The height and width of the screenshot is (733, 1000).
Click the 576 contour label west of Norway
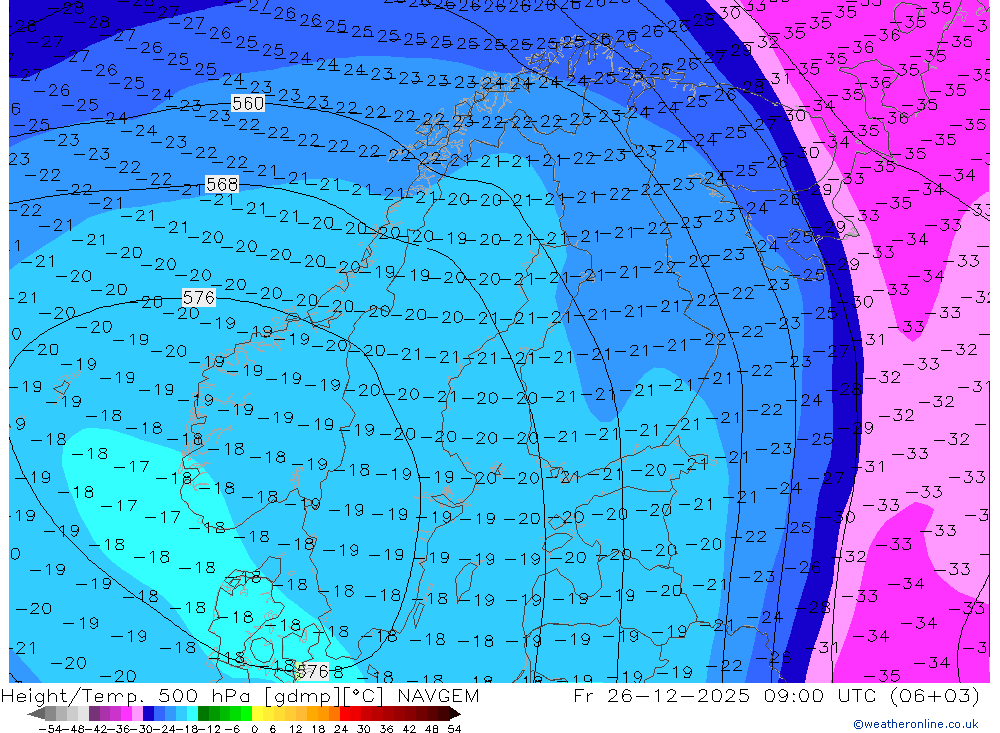pos(199,297)
